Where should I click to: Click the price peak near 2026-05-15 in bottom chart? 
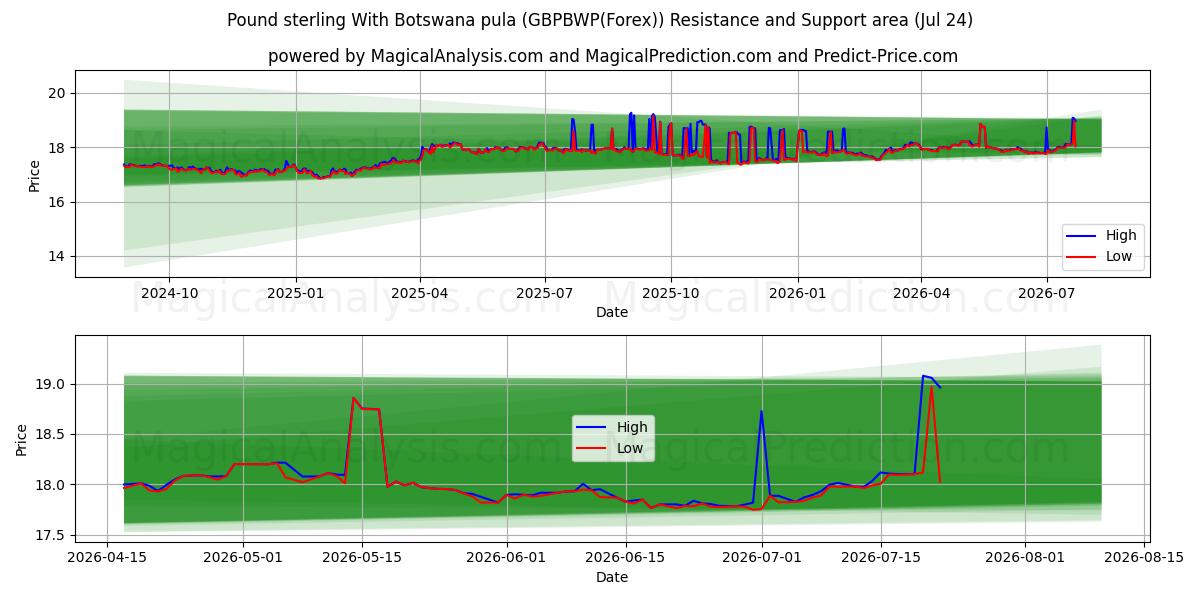(x=353, y=398)
